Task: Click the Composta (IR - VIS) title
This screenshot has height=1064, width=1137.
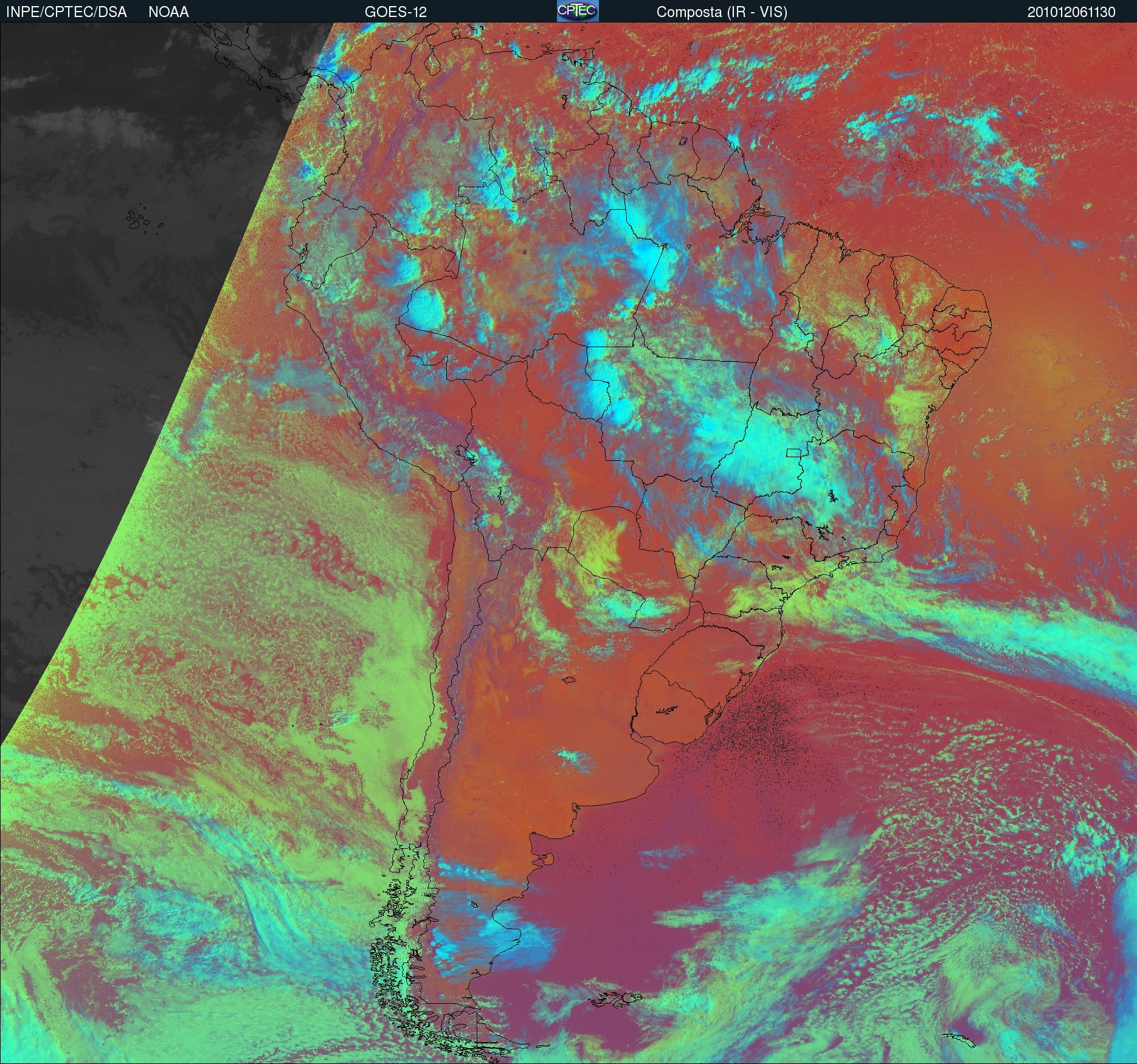Action: click(x=722, y=12)
